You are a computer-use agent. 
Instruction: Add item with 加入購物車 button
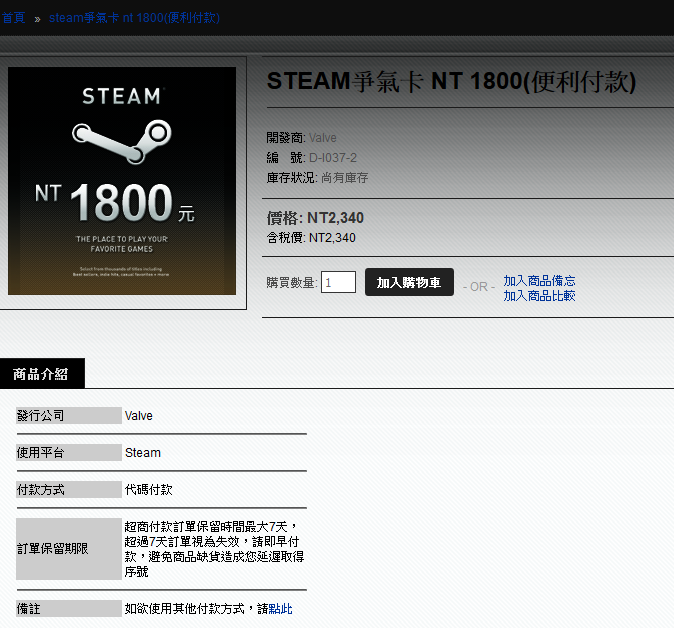click(x=409, y=282)
